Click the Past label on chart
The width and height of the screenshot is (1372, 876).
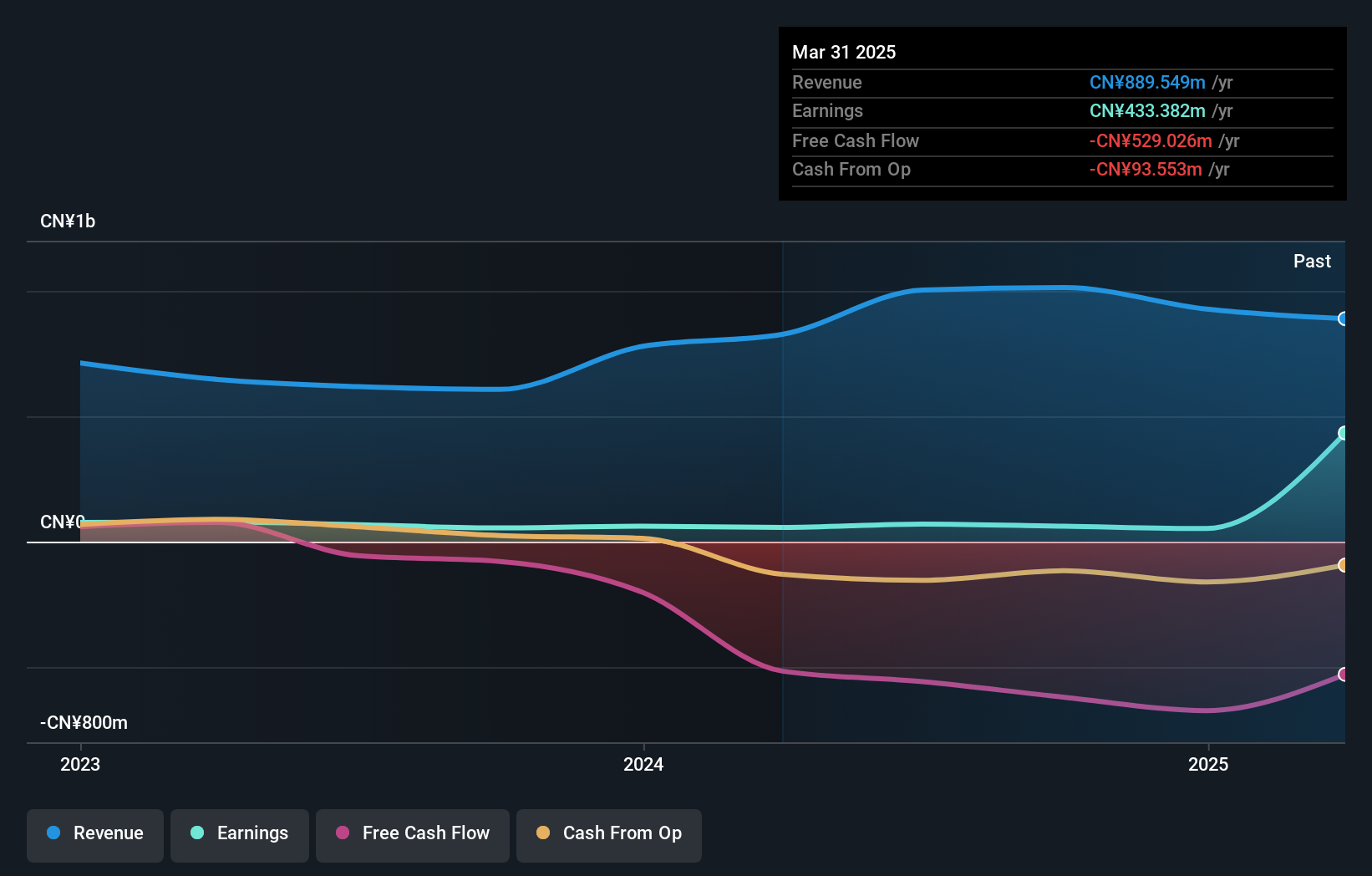point(1312,262)
